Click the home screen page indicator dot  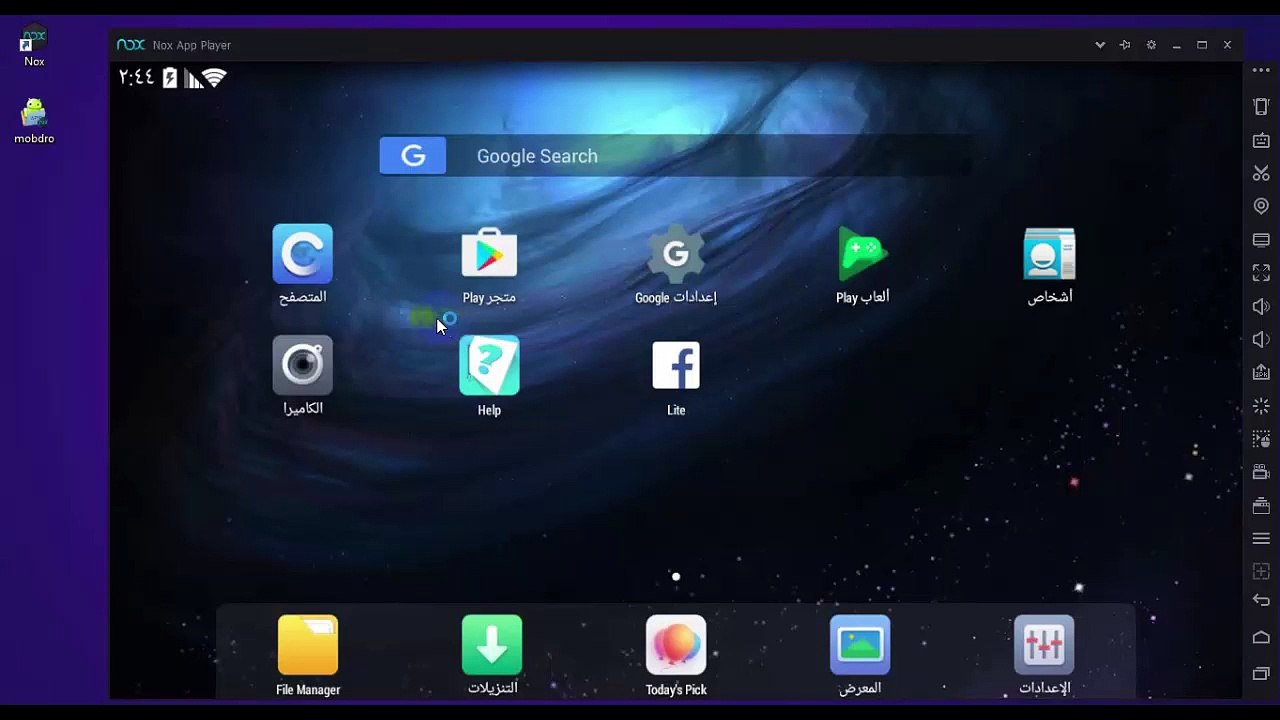[x=676, y=576]
